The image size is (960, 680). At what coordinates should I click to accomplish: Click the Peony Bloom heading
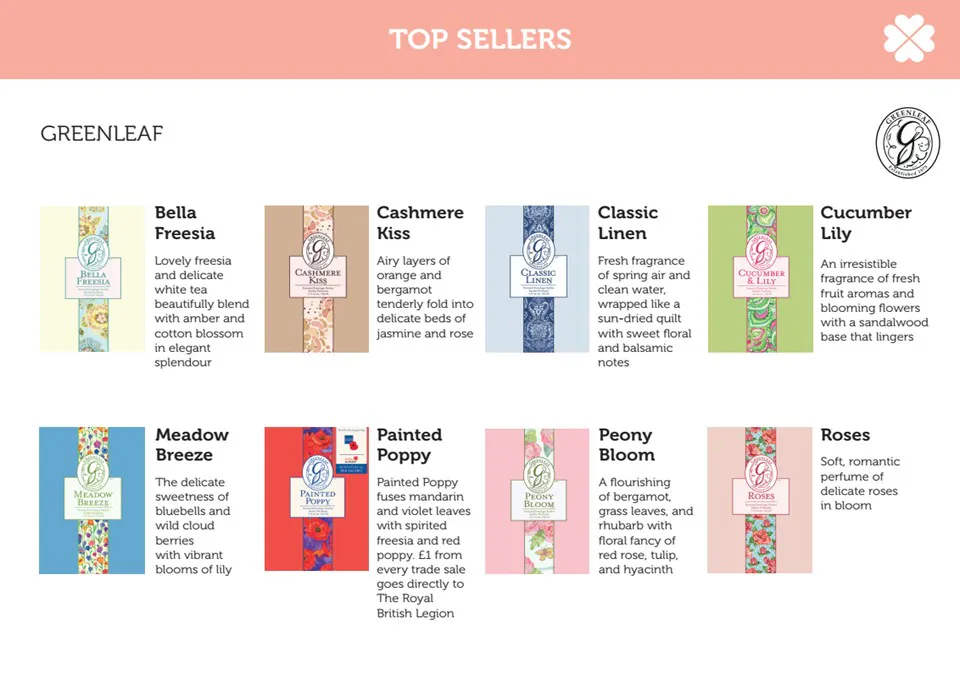(626, 444)
